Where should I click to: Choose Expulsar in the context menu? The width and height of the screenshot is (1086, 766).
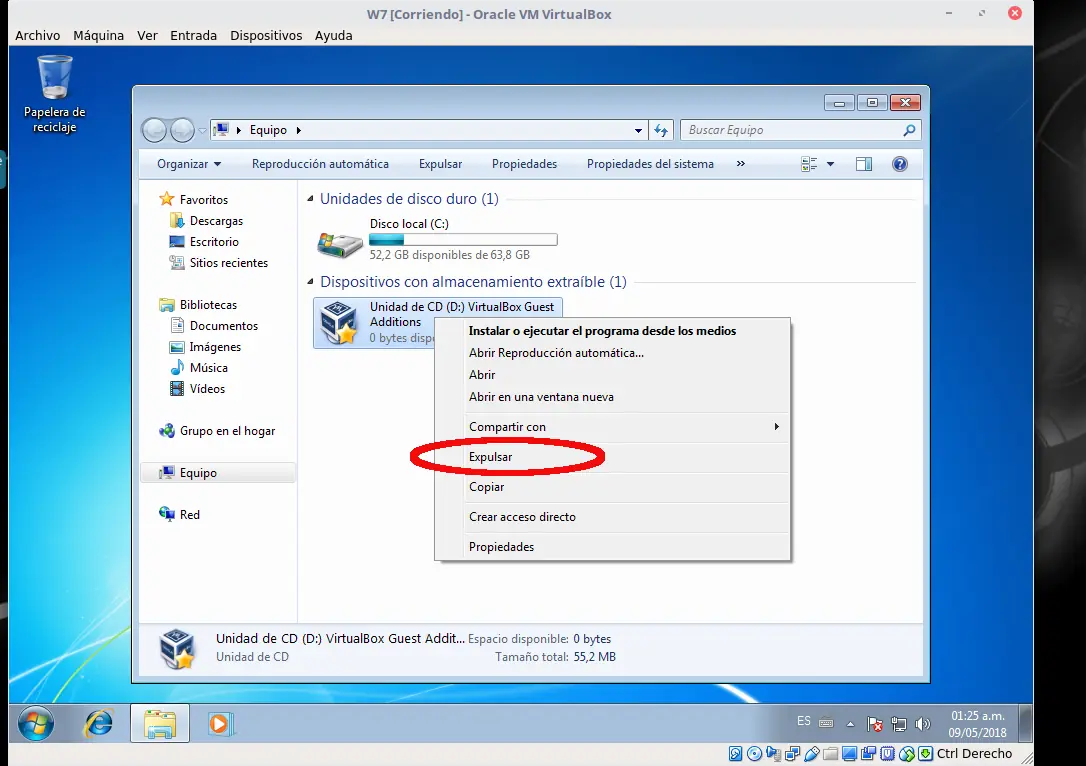[x=612, y=457]
